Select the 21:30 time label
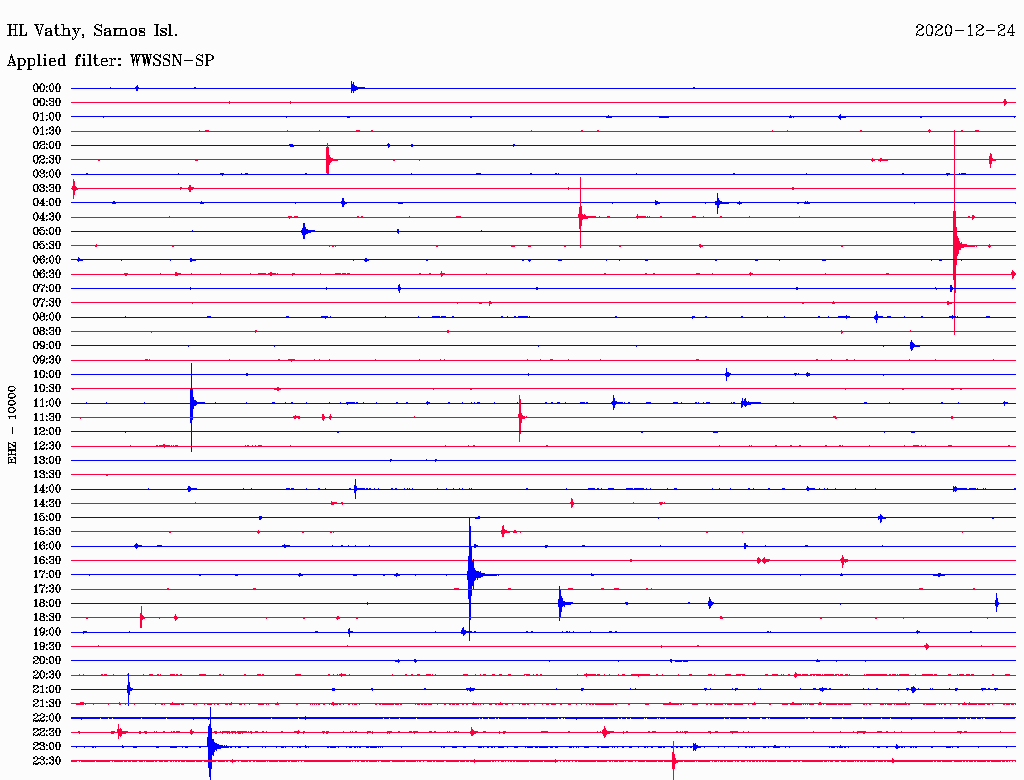The image size is (1024, 780). 47,704
